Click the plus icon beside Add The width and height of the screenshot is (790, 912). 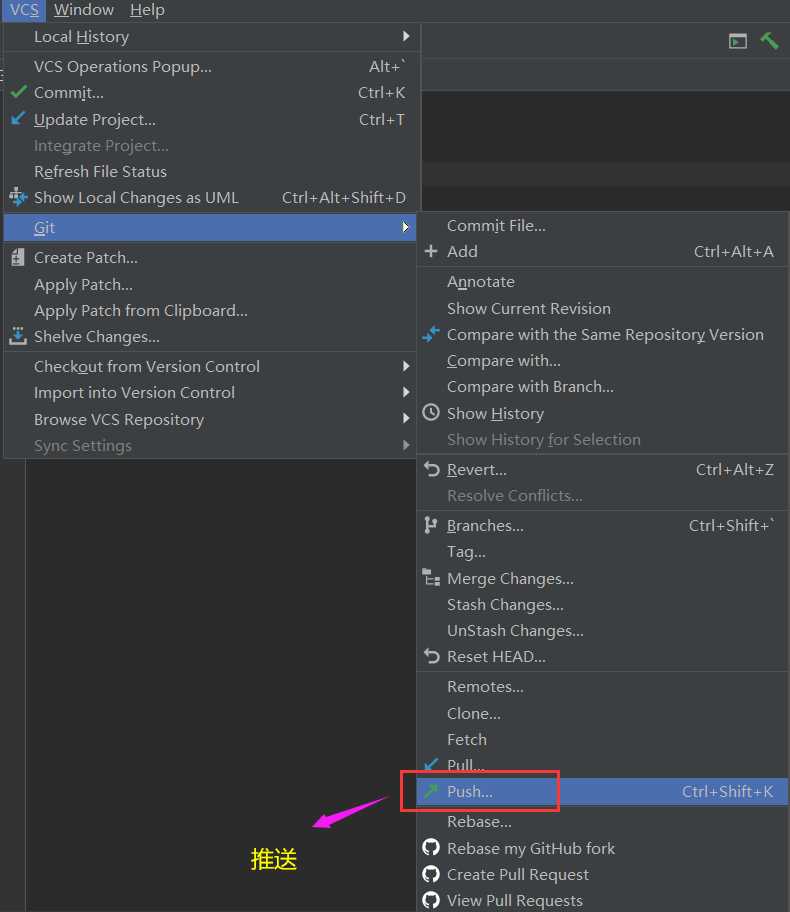(431, 251)
